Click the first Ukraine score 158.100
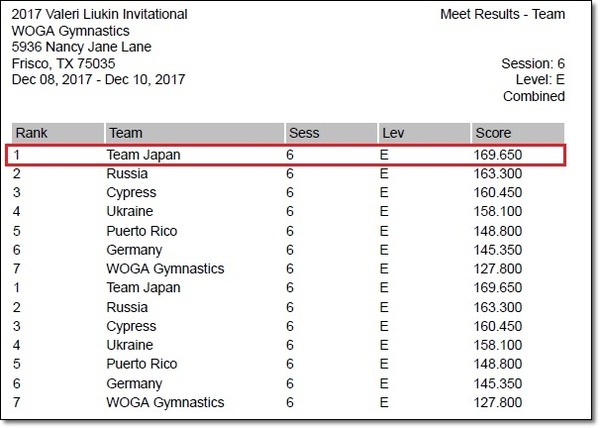The width and height of the screenshot is (600, 428). point(498,211)
